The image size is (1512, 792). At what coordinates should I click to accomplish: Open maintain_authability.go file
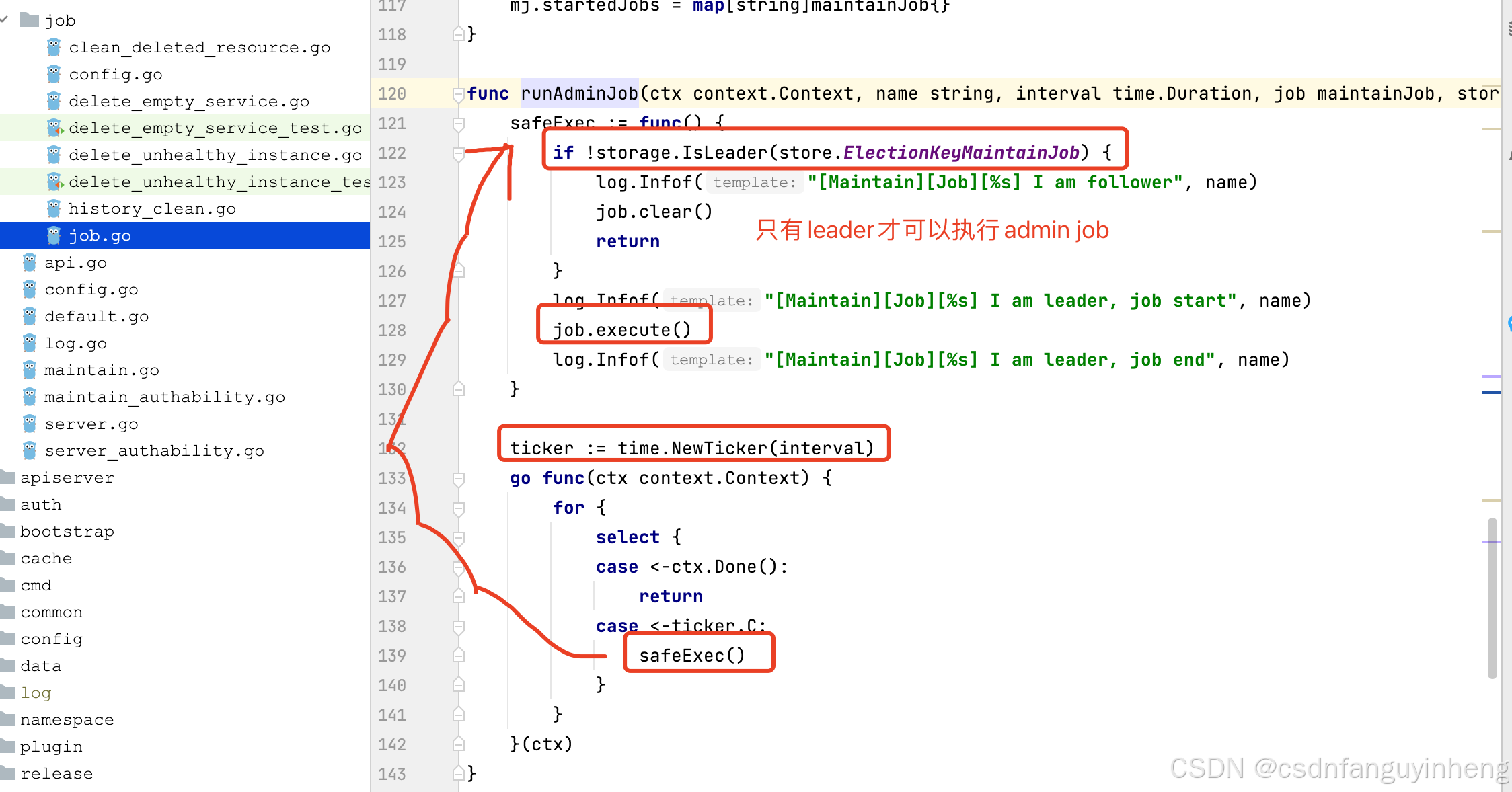point(164,397)
